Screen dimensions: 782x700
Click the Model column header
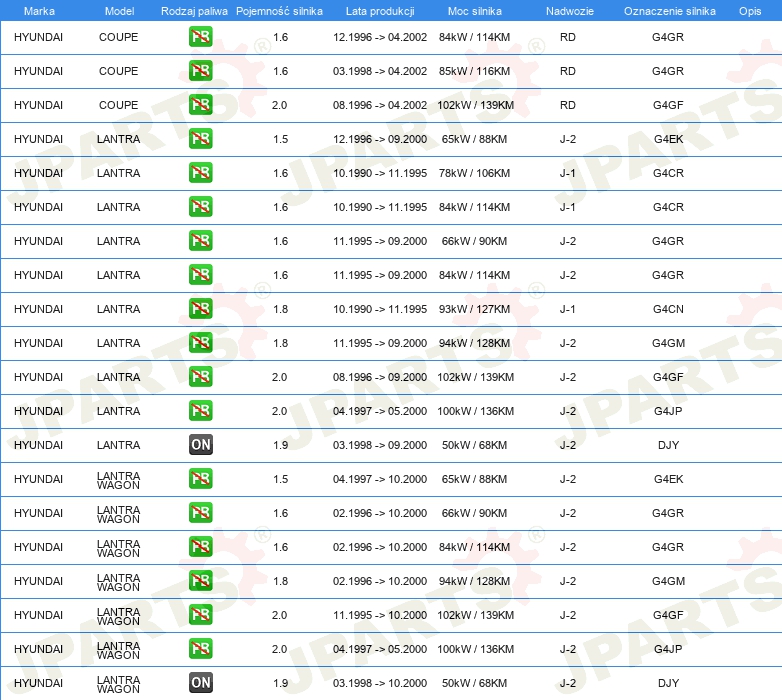click(119, 11)
